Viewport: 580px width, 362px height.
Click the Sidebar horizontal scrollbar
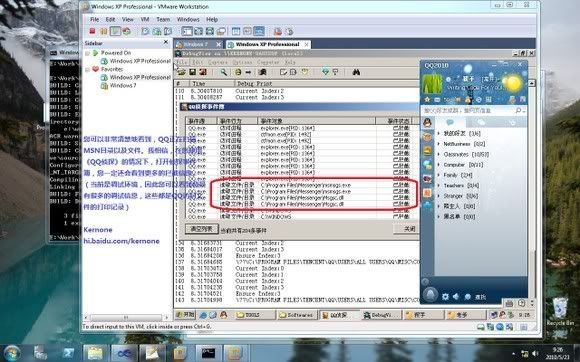pos(126,317)
